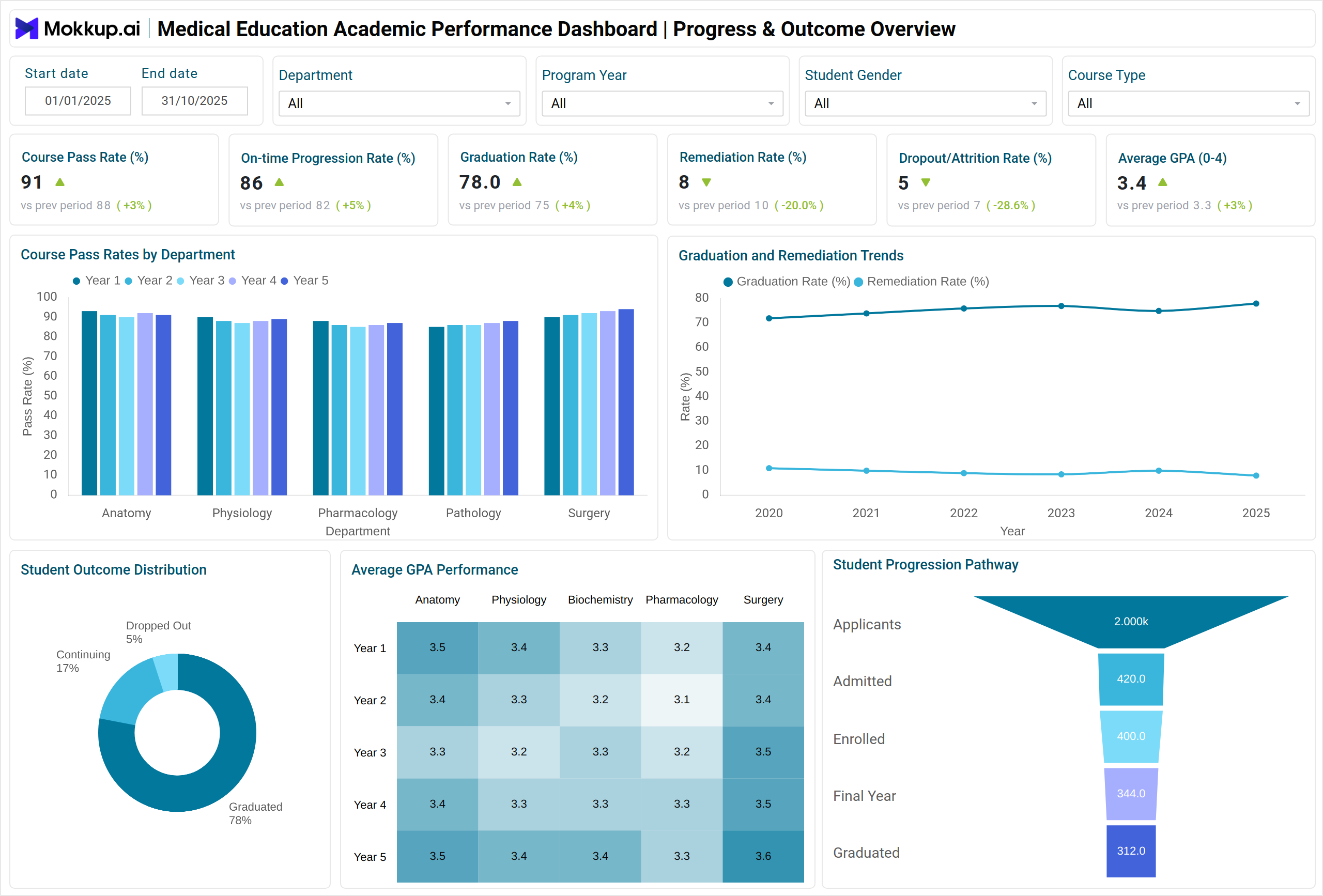Click the Start date field 01/01/2025
The image size is (1323, 896).
(x=78, y=101)
